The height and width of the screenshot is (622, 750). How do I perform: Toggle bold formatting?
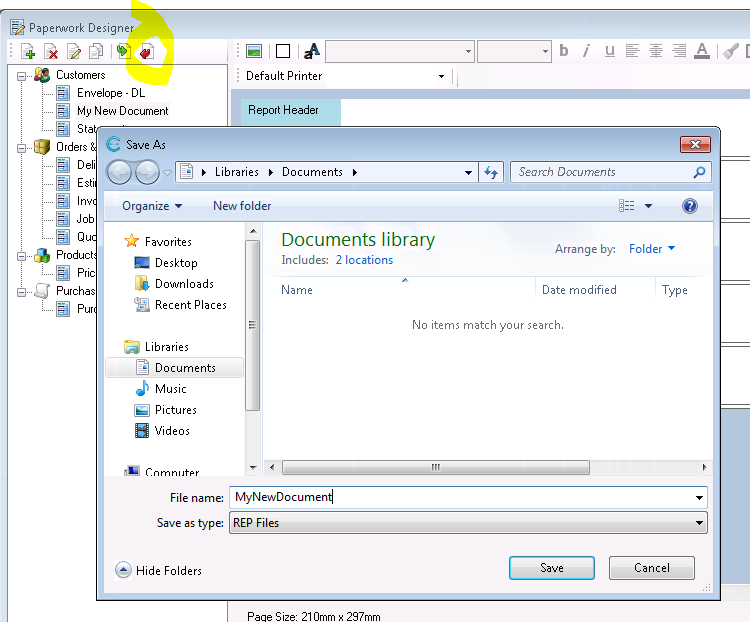[564, 51]
